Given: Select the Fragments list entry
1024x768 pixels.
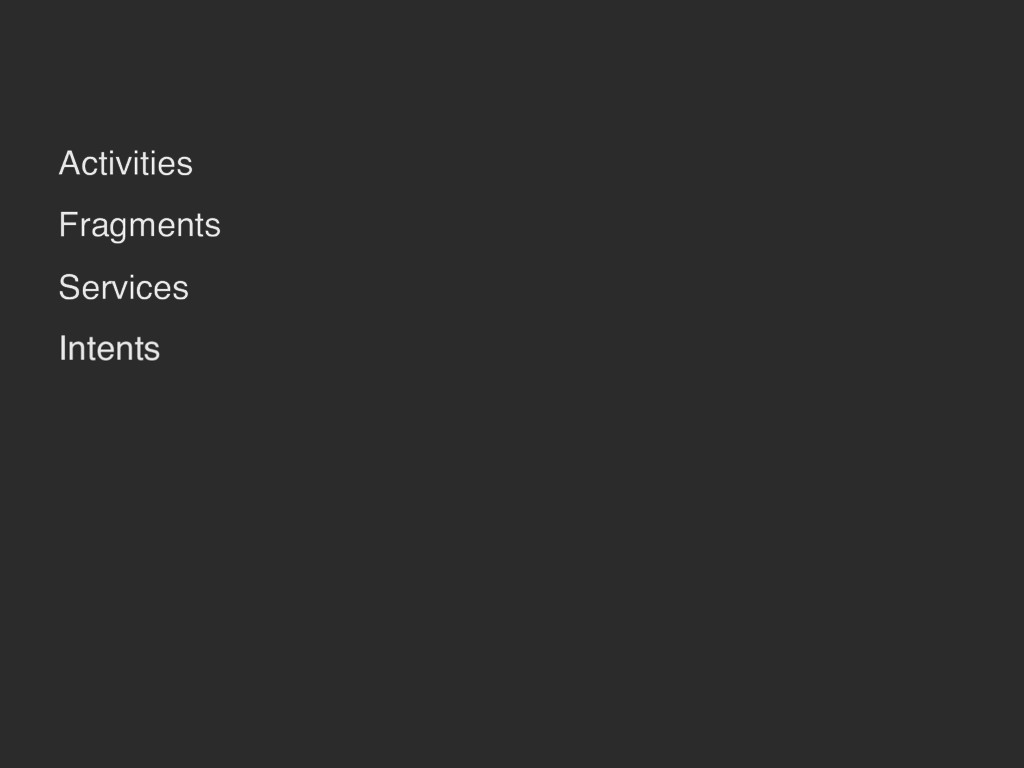Looking at the screenshot, I should click(x=140, y=226).
